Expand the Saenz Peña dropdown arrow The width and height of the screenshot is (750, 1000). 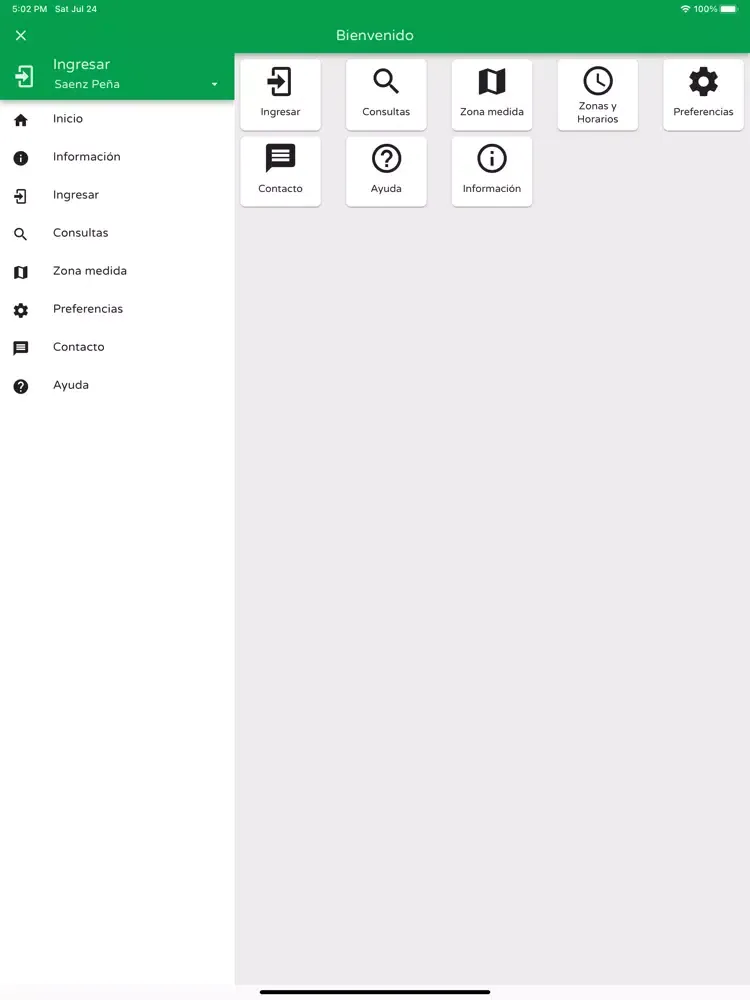tap(214, 84)
